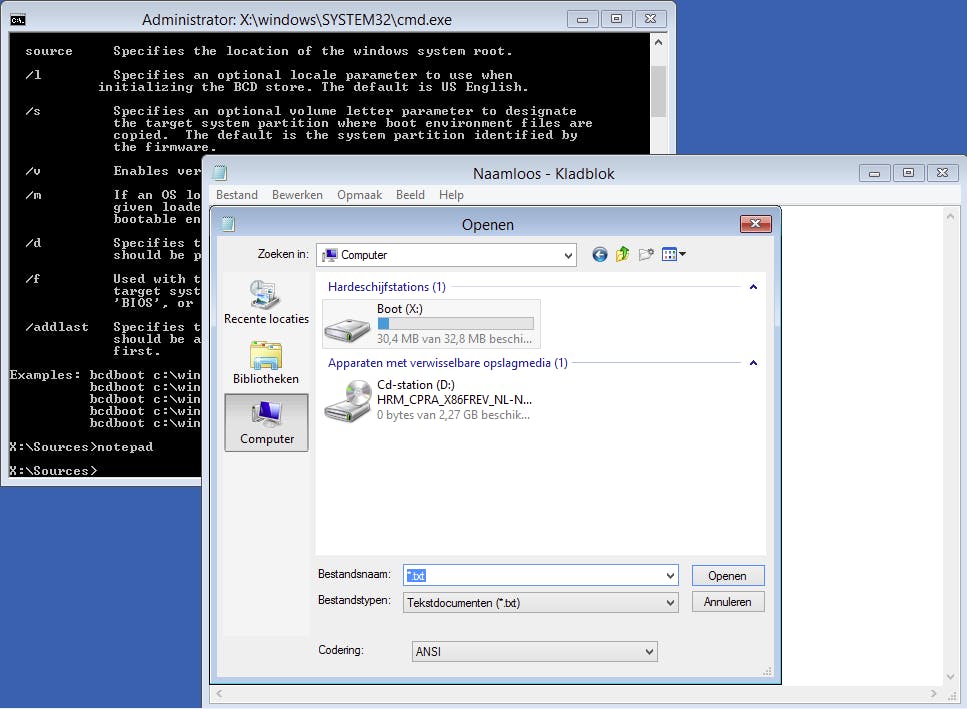Image resolution: width=967 pixels, height=709 pixels.
Task: Maximize the cmd.exe window
Action: tap(616, 19)
